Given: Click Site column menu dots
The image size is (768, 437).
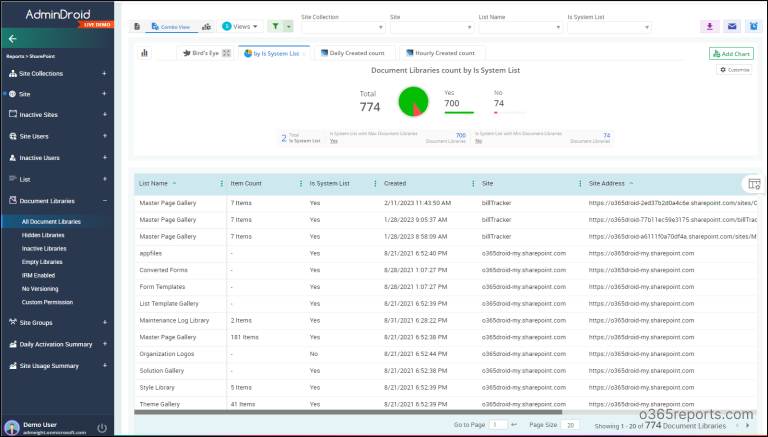Looking at the screenshot, I should click(x=580, y=183).
